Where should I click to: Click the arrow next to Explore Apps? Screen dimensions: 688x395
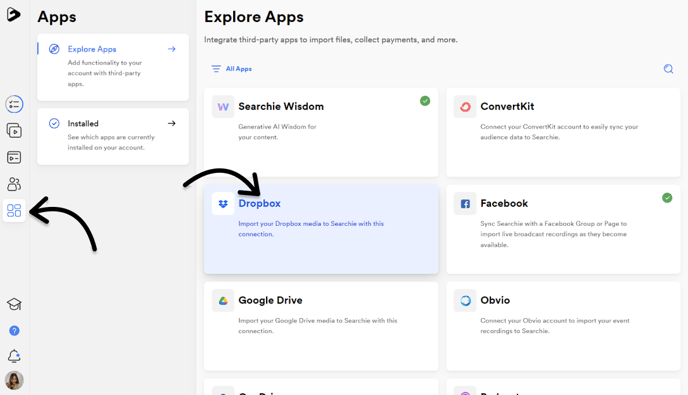point(172,49)
